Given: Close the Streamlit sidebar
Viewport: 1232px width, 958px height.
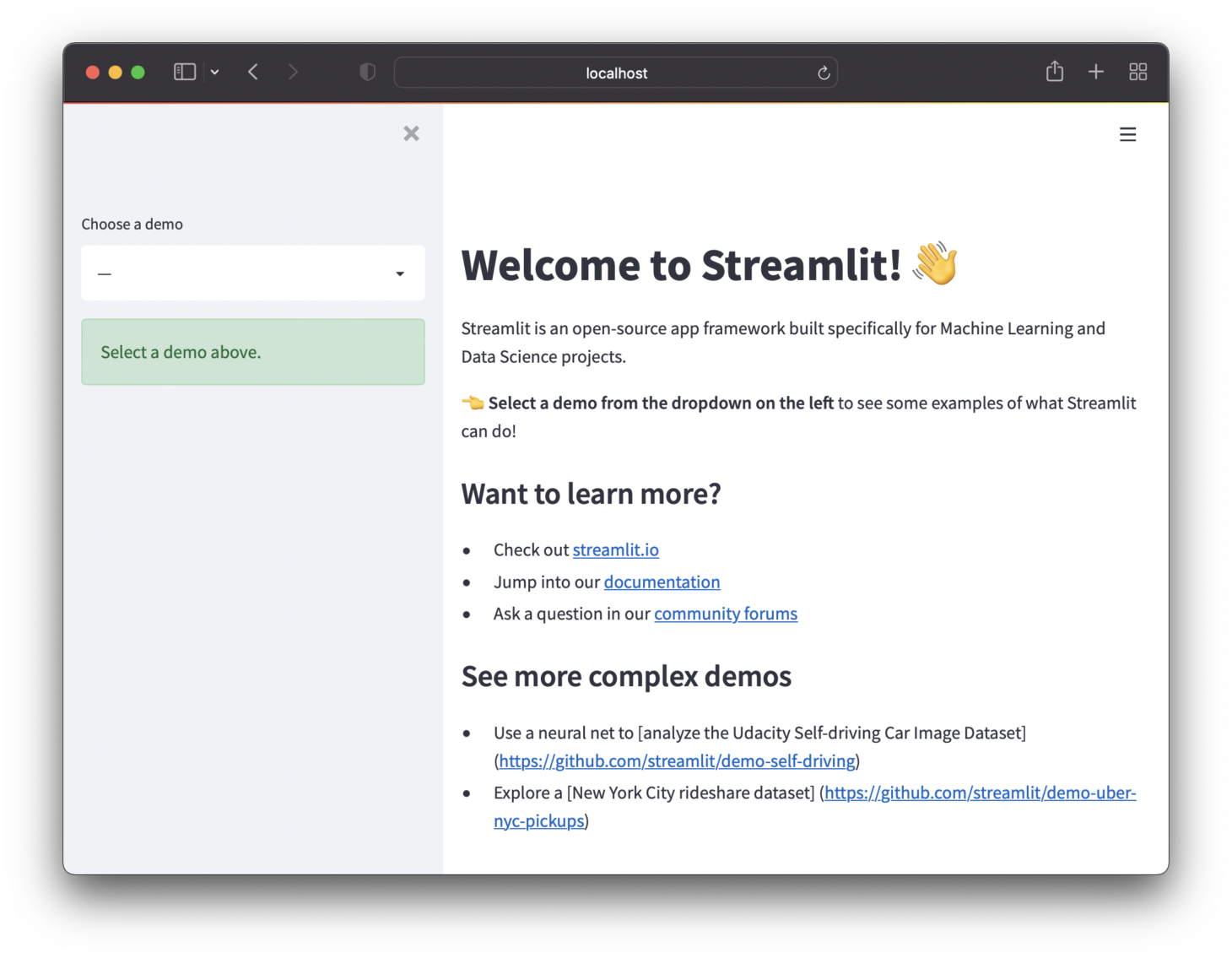Looking at the screenshot, I should click(411, 133).
